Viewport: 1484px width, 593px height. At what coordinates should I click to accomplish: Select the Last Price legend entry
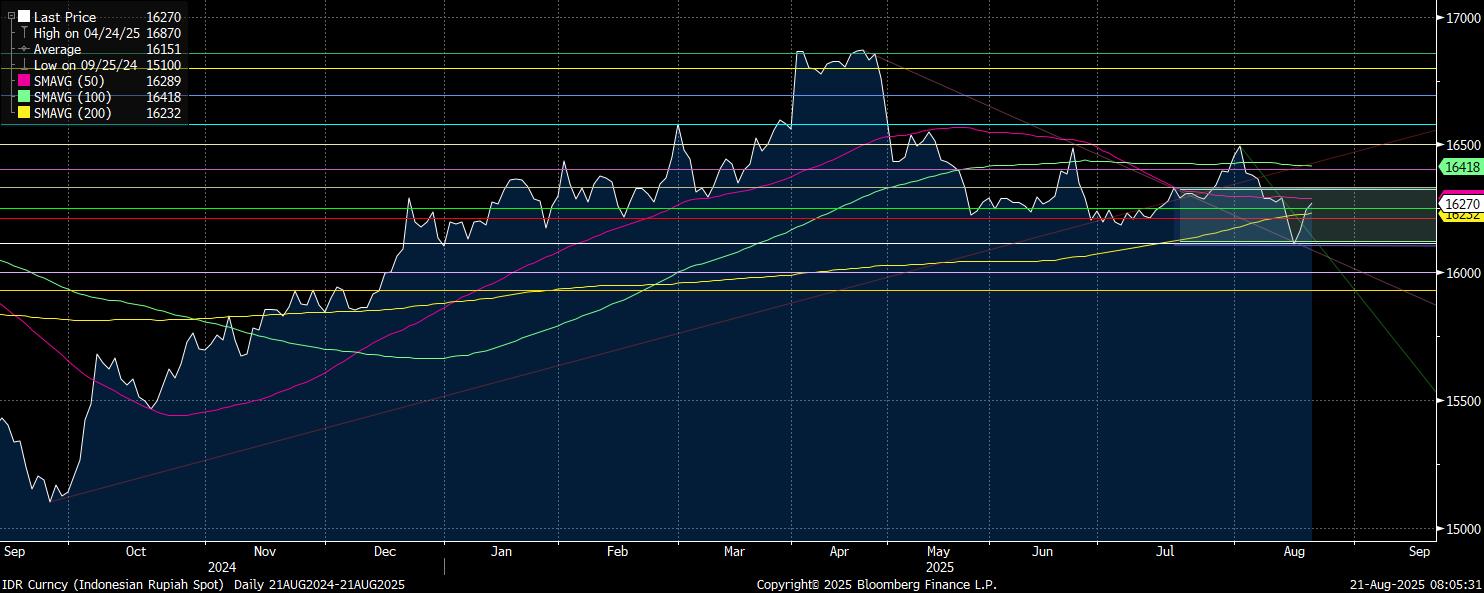pyautogui.click(x=65, y=17)
